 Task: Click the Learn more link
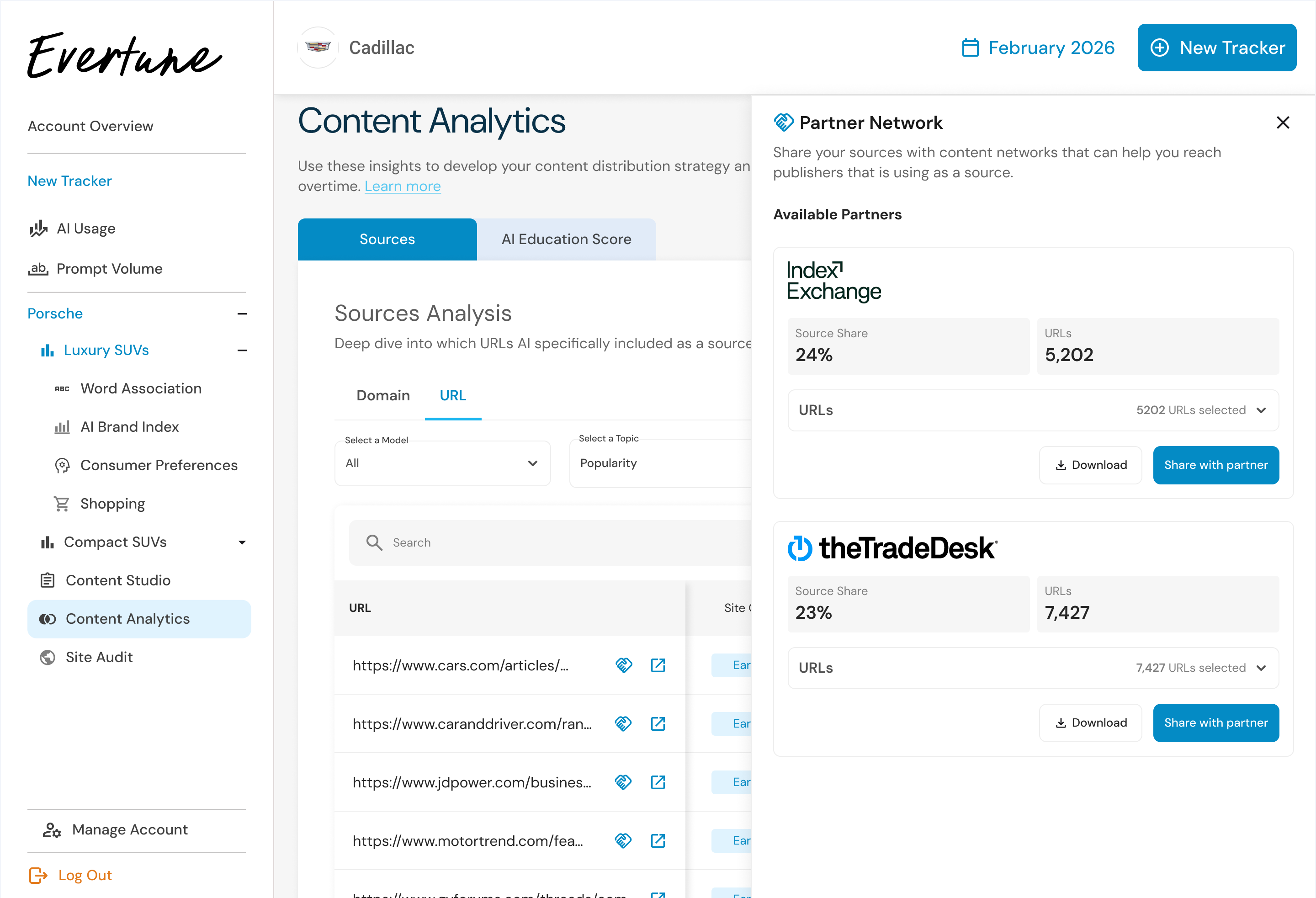coord(402,186)
